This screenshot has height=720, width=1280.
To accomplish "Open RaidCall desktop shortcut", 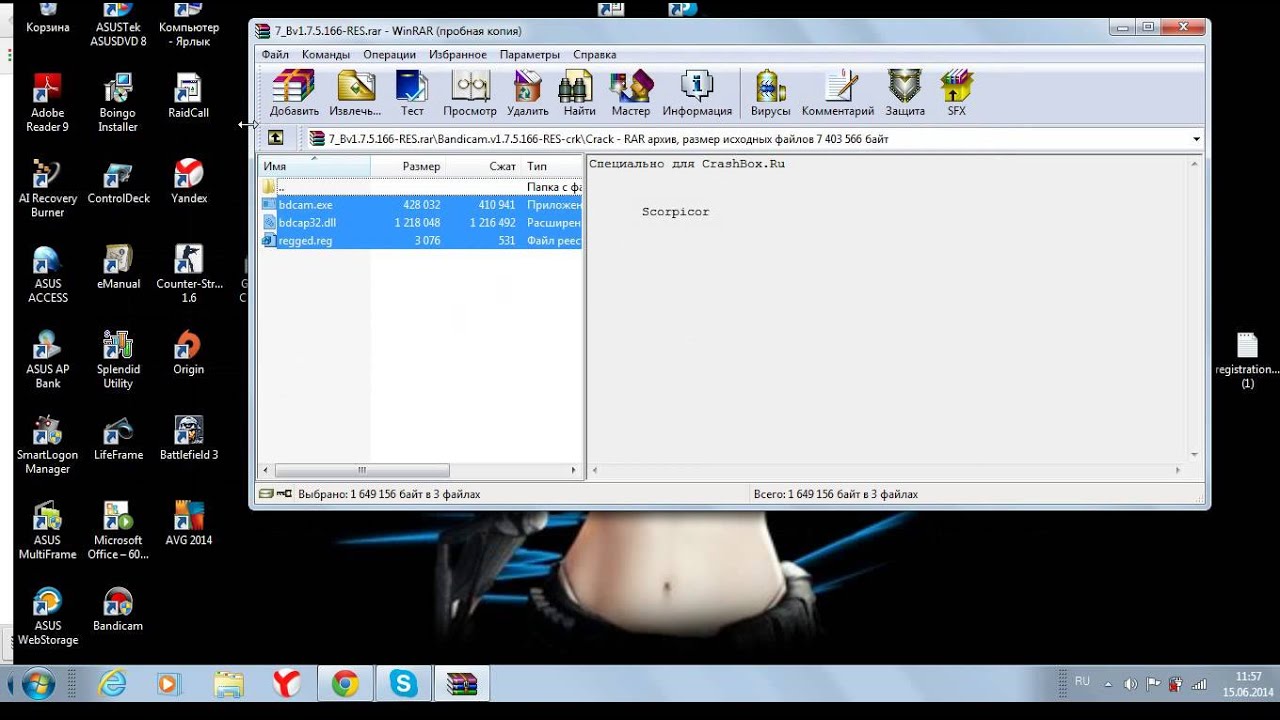I will [x=188, y=96].
